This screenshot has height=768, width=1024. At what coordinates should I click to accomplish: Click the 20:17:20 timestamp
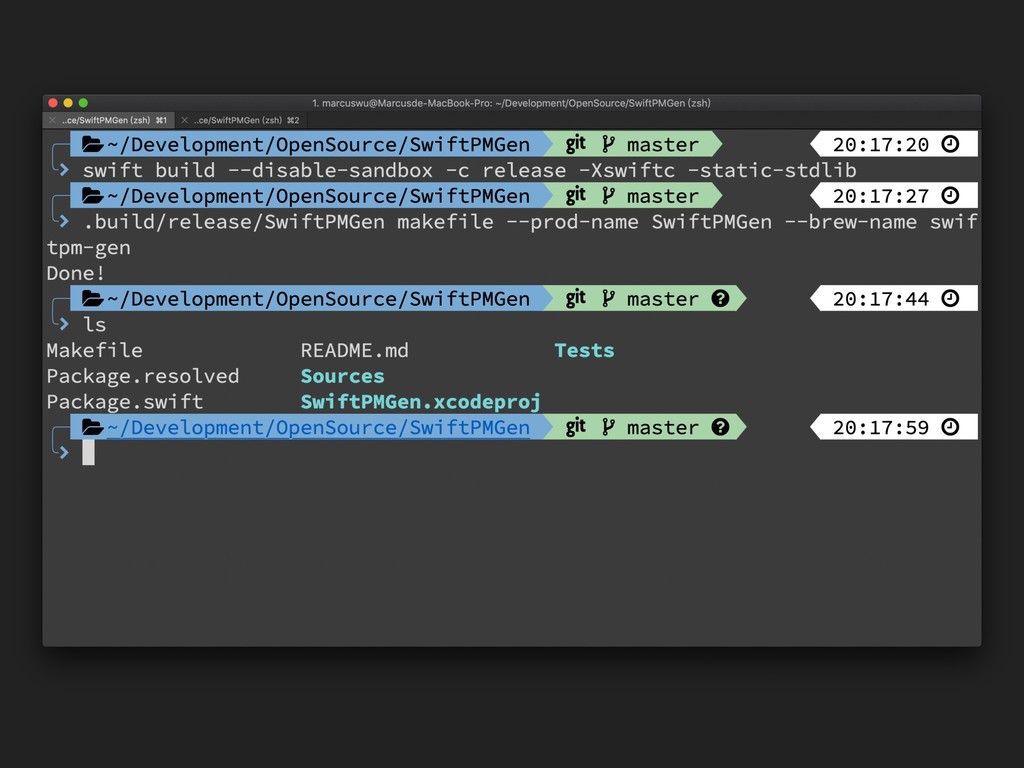880,144
